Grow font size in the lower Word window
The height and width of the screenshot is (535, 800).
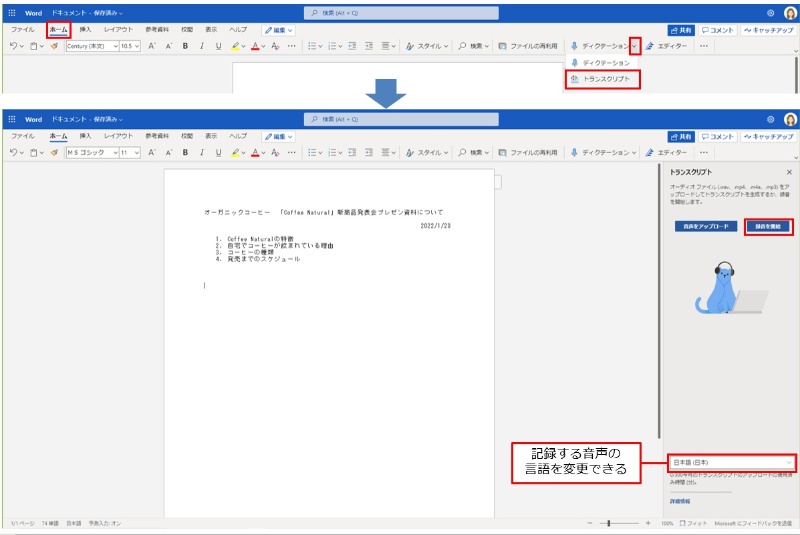pyautogui.click(x=152, y=152)
